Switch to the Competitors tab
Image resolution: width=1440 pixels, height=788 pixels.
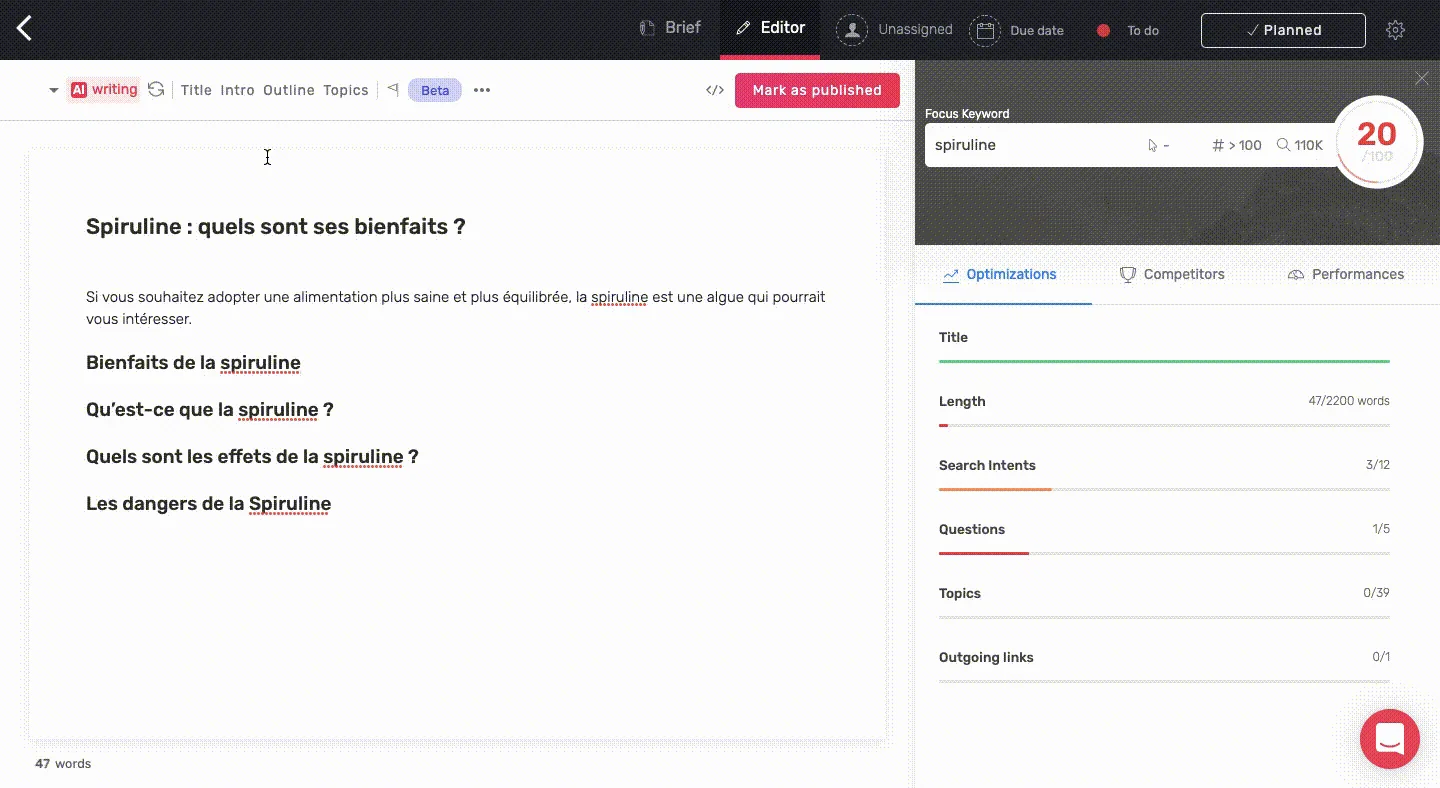(x=1172, y=274)
